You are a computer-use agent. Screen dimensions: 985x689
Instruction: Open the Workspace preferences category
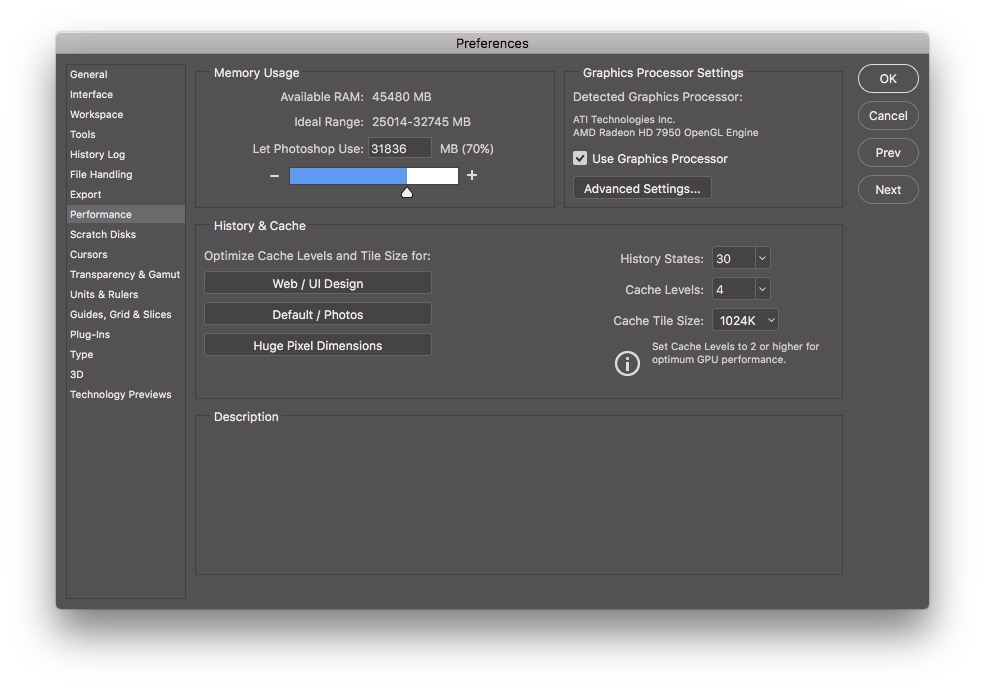(x=96, y=114)
